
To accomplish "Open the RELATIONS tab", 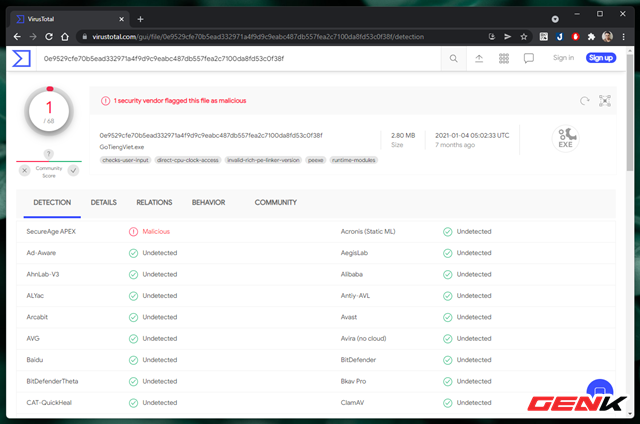I will point(154,202).
